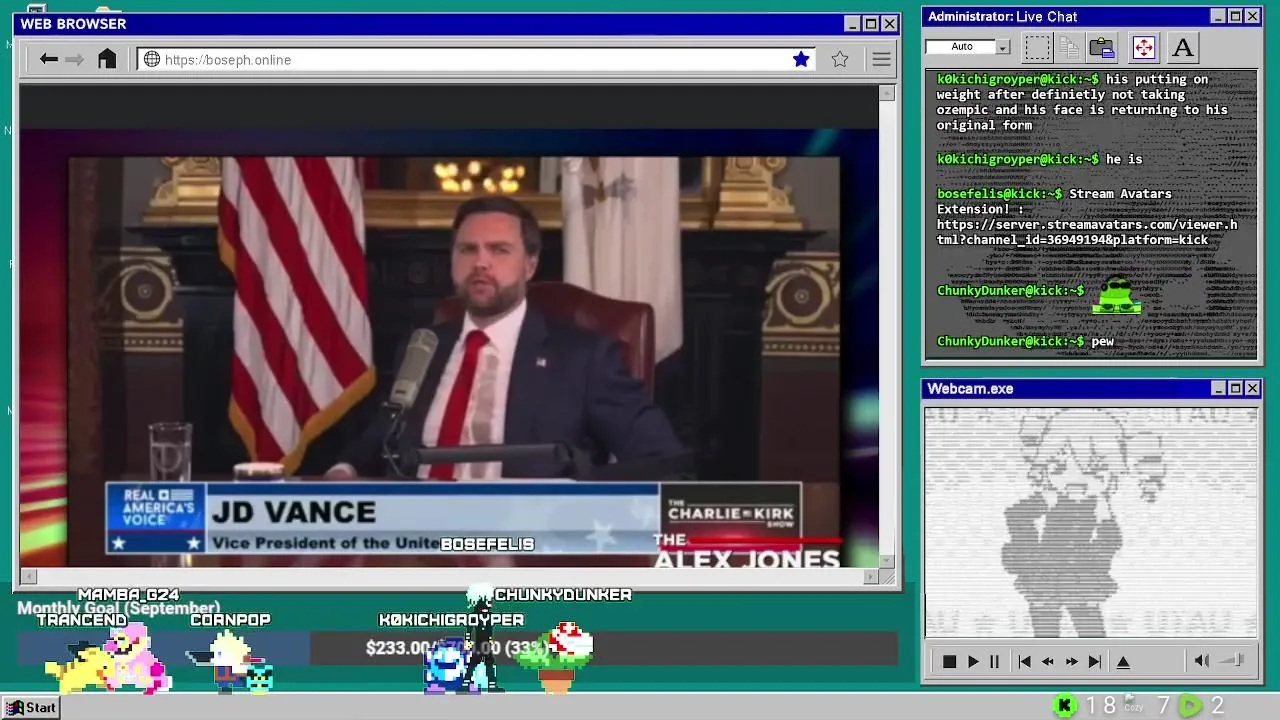Pause playback in Webcam.exe

coord(994,661)
